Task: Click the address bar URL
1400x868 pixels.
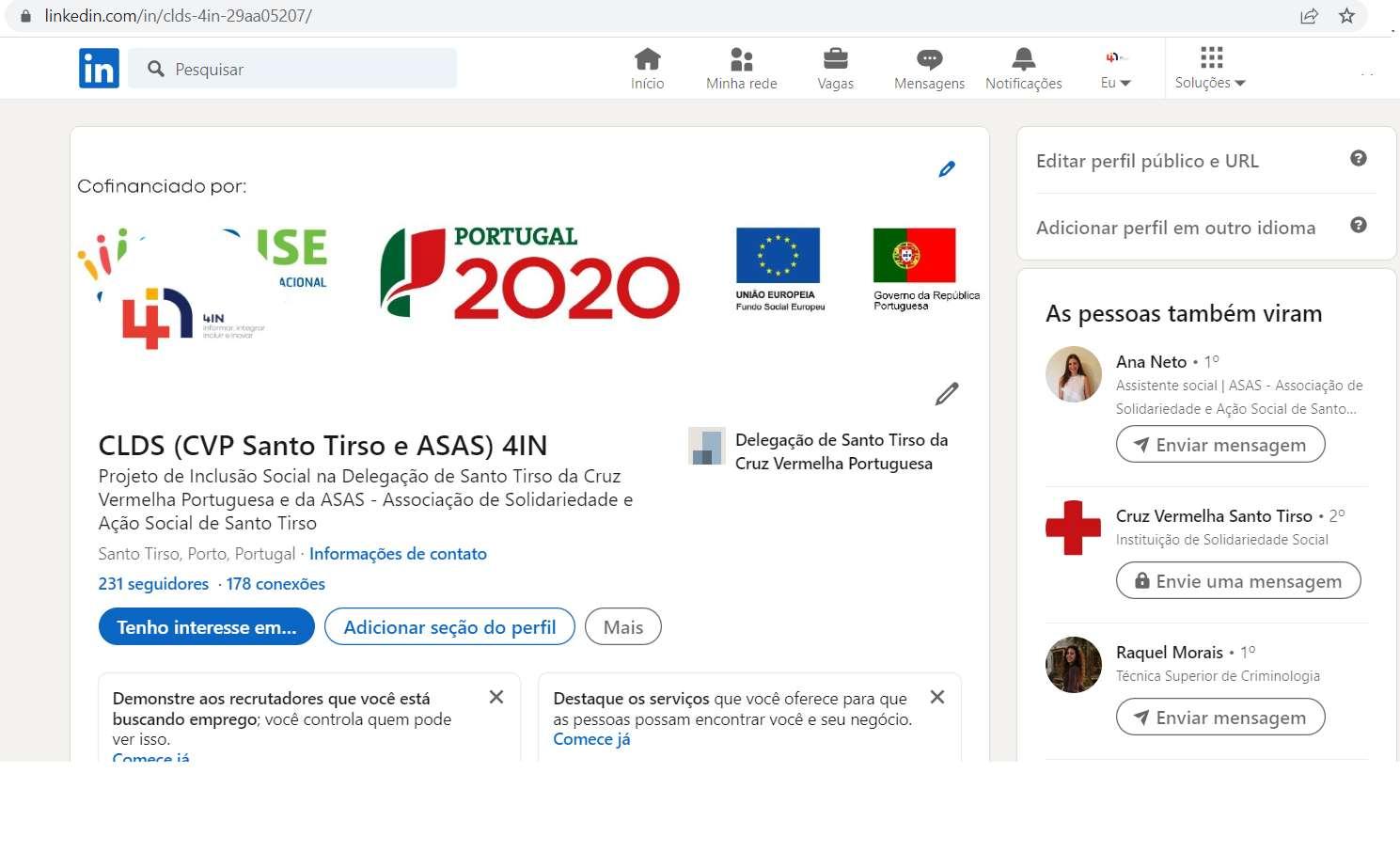Action: click(x=178, y=16)
